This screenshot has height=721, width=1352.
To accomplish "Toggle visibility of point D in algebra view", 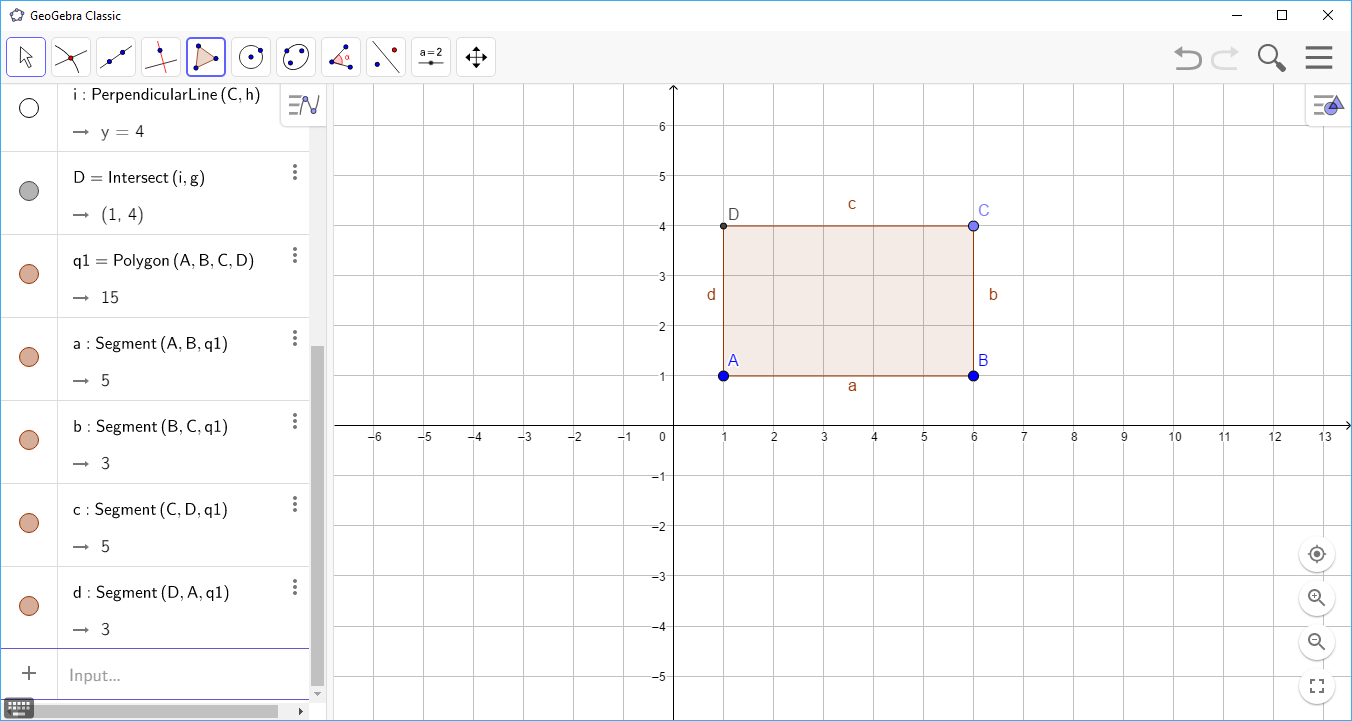I will pyautogui.click(x=29, y=190).
